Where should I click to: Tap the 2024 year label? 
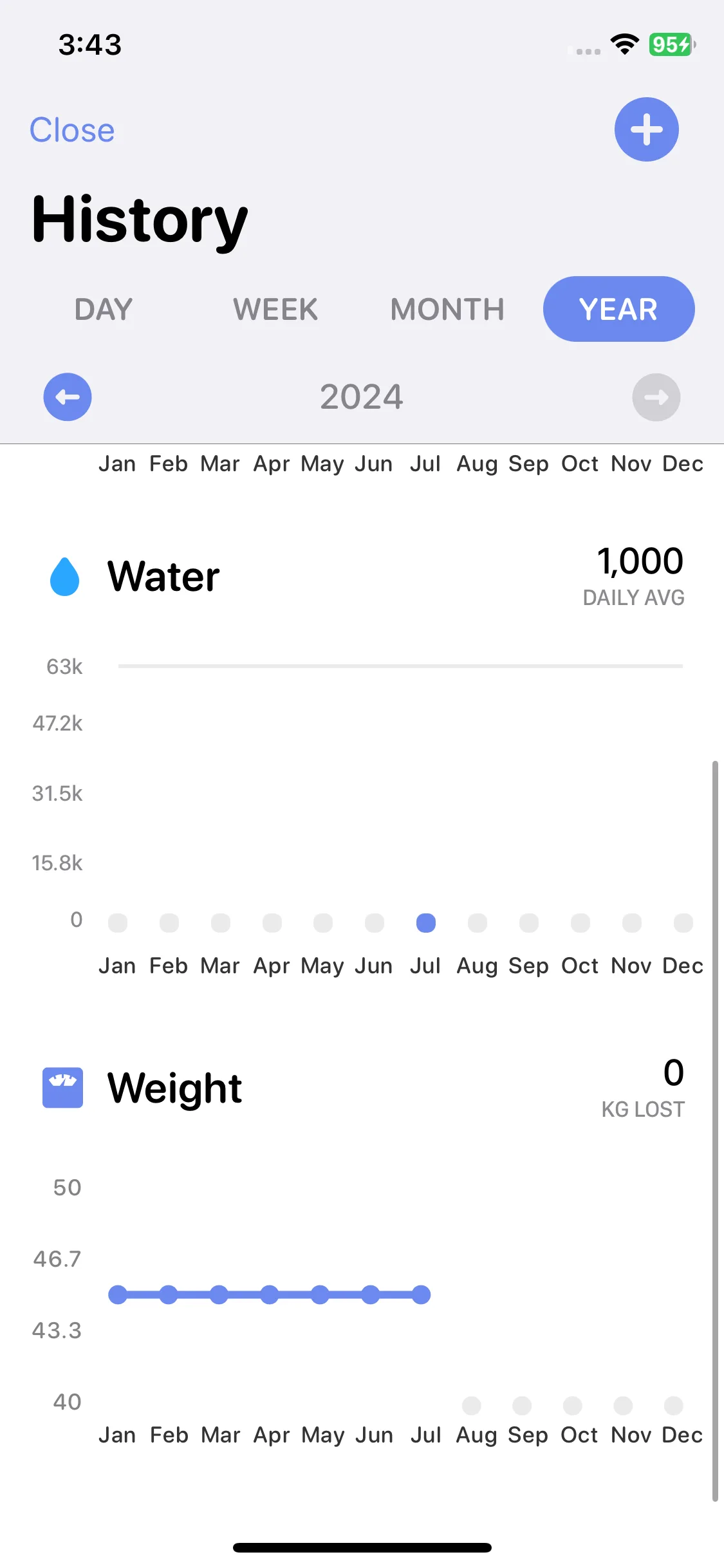click(x=362, y=397)
